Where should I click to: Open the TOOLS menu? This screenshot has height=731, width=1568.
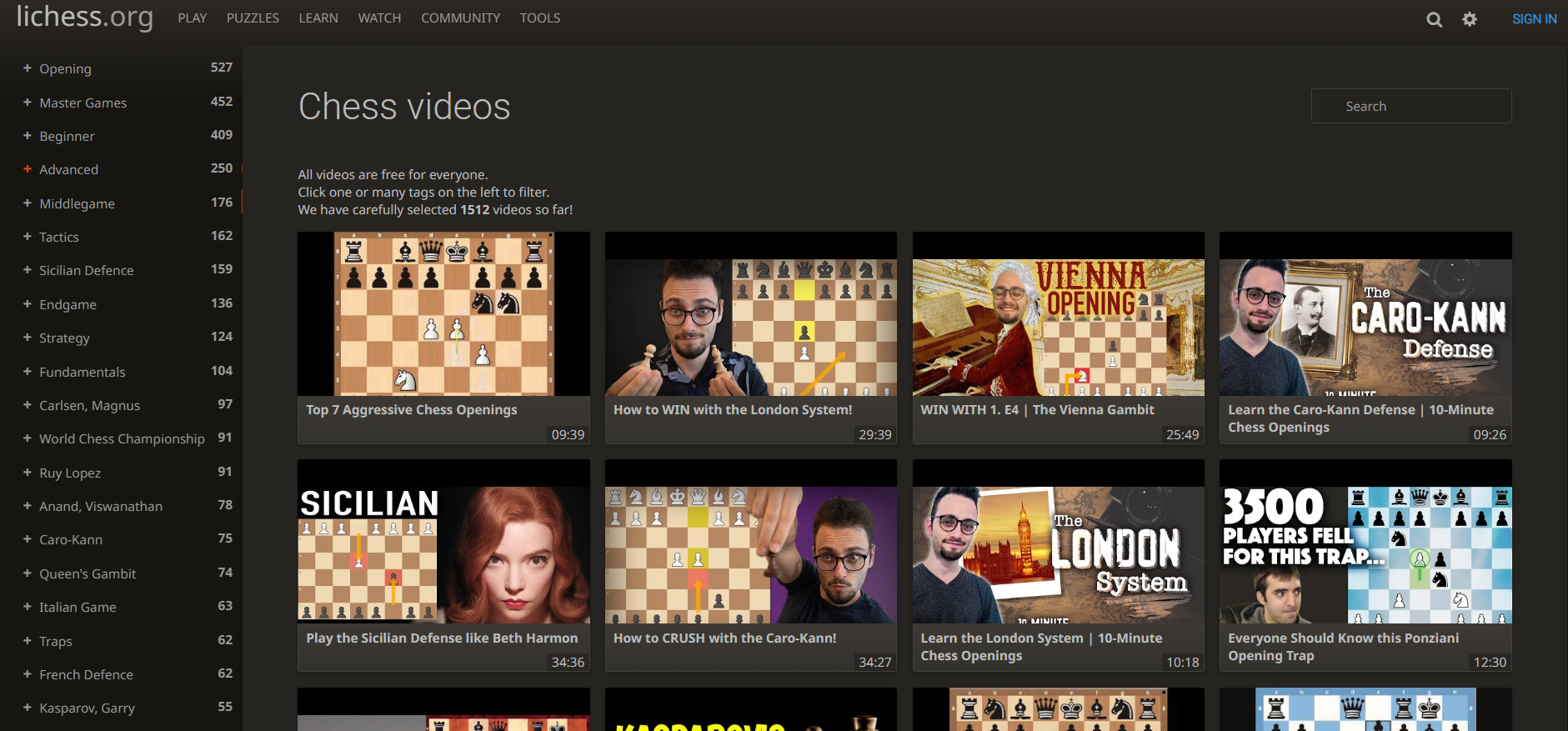point(540,18)
